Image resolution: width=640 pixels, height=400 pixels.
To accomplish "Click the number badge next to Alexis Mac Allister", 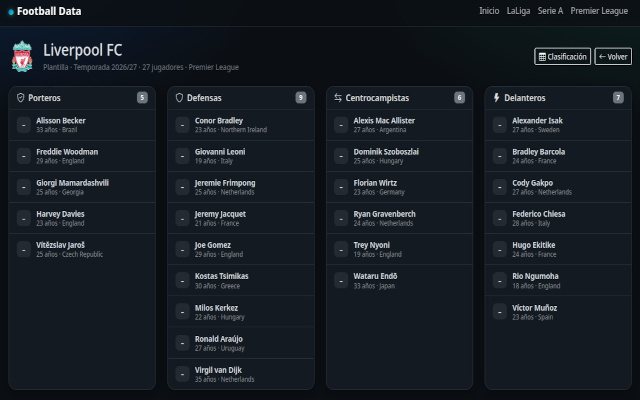I will tap(341, 125).
